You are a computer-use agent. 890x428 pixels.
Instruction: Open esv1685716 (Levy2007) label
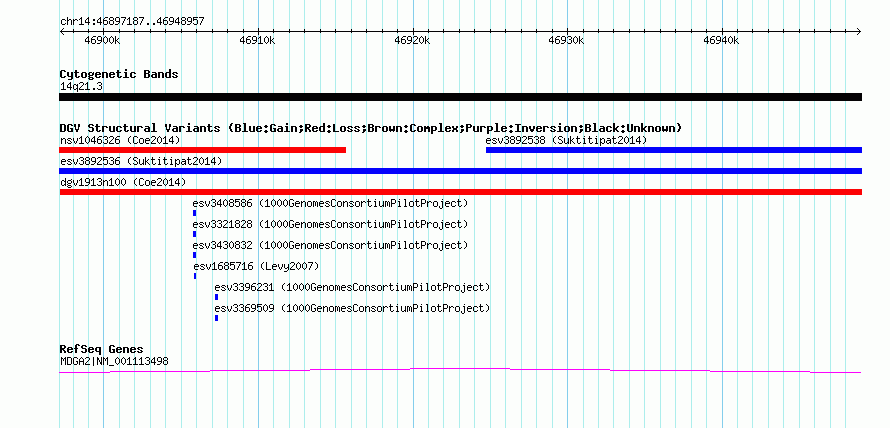257,266
